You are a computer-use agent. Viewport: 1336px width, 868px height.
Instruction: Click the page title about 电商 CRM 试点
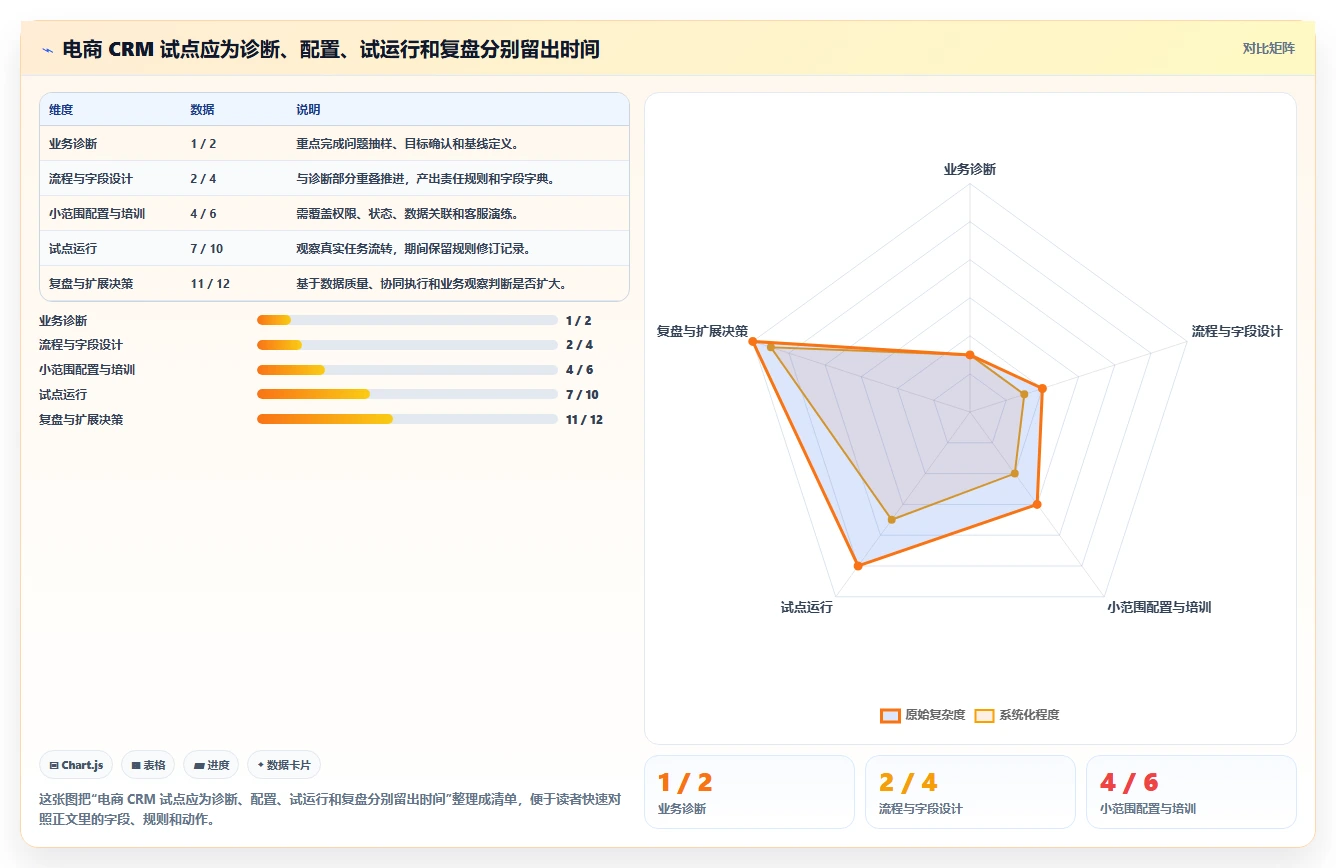point(331,49)
